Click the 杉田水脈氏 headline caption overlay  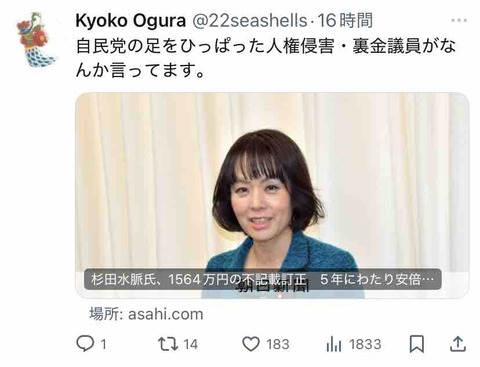click(262, 279)
